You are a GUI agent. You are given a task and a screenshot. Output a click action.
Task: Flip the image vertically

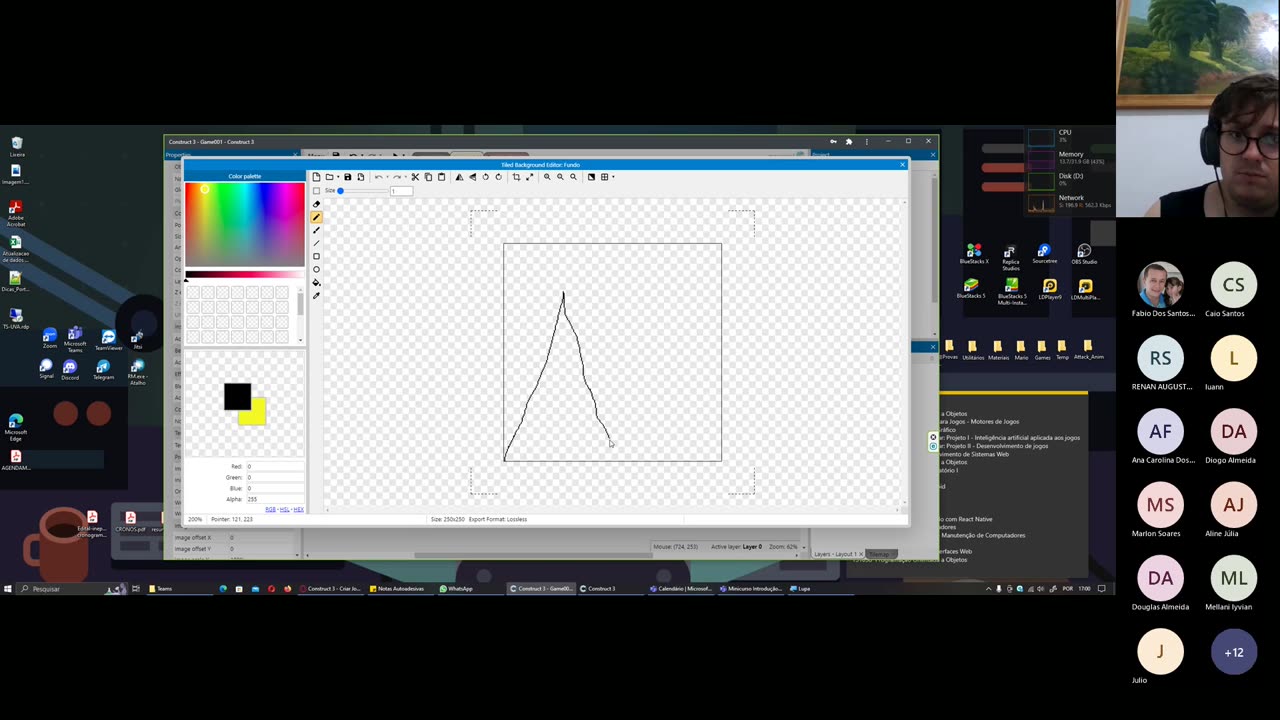click(x=473, y=177)
